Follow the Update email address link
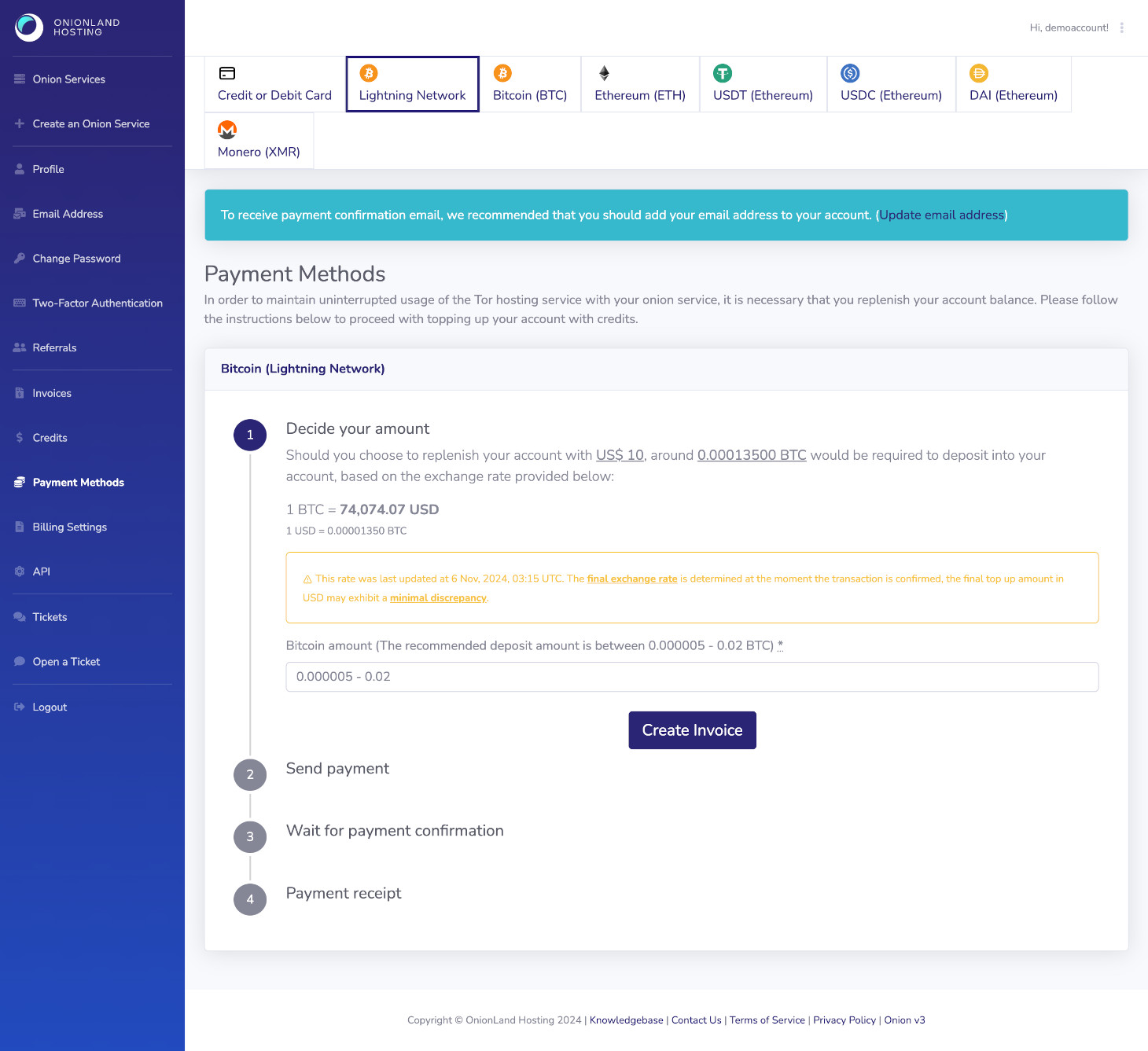This screenshot has height=1051, width=1148. click(942, 215)
